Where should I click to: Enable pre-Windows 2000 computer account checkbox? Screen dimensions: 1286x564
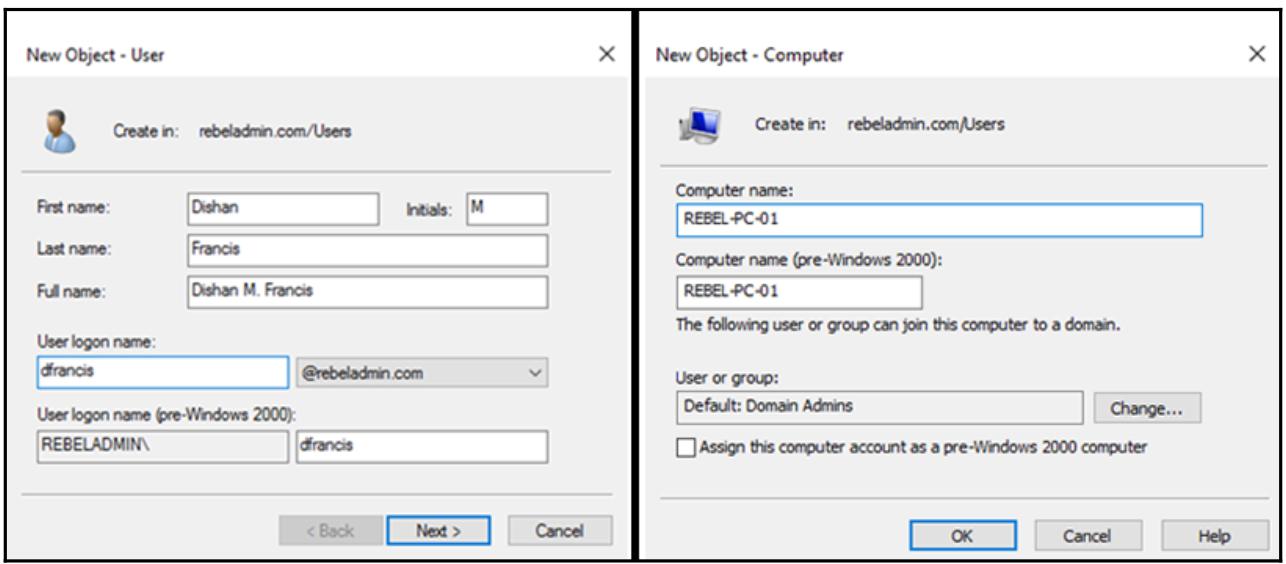(x=684, y=448)
